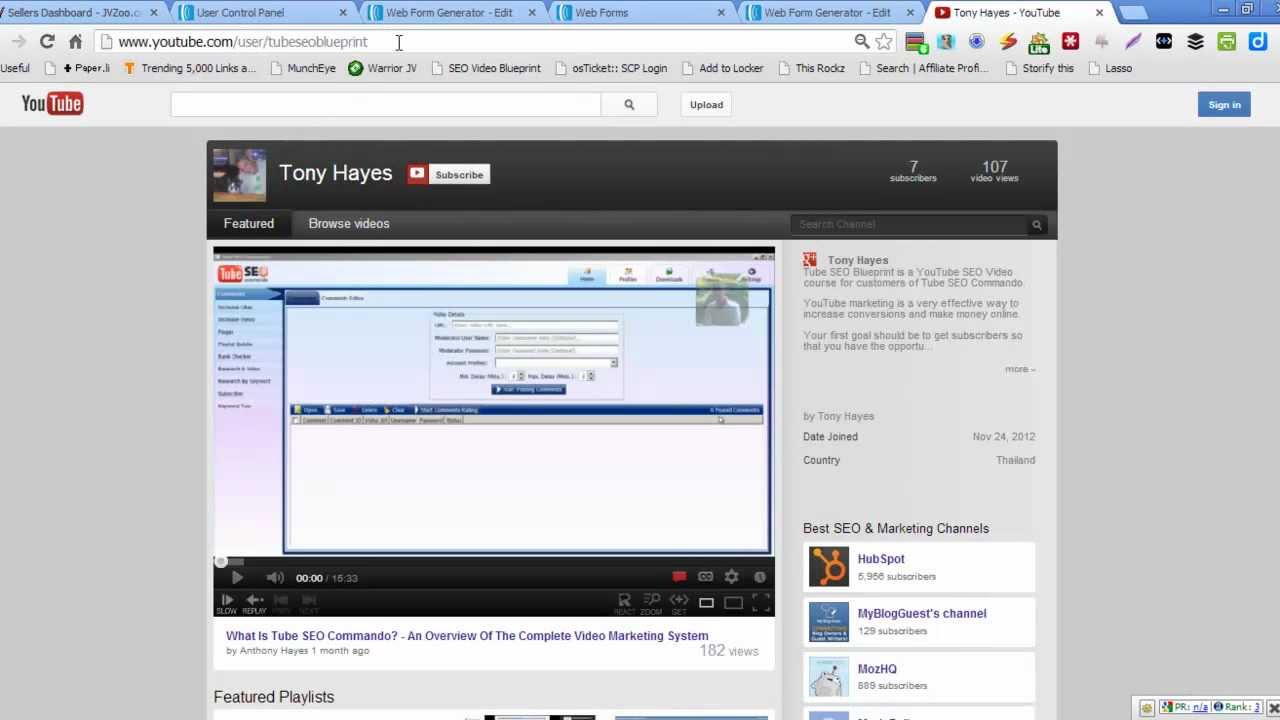Subscribe to Tony Hayes channel
Viewport: 1280px width, 720px height.
tap(448, 174)
